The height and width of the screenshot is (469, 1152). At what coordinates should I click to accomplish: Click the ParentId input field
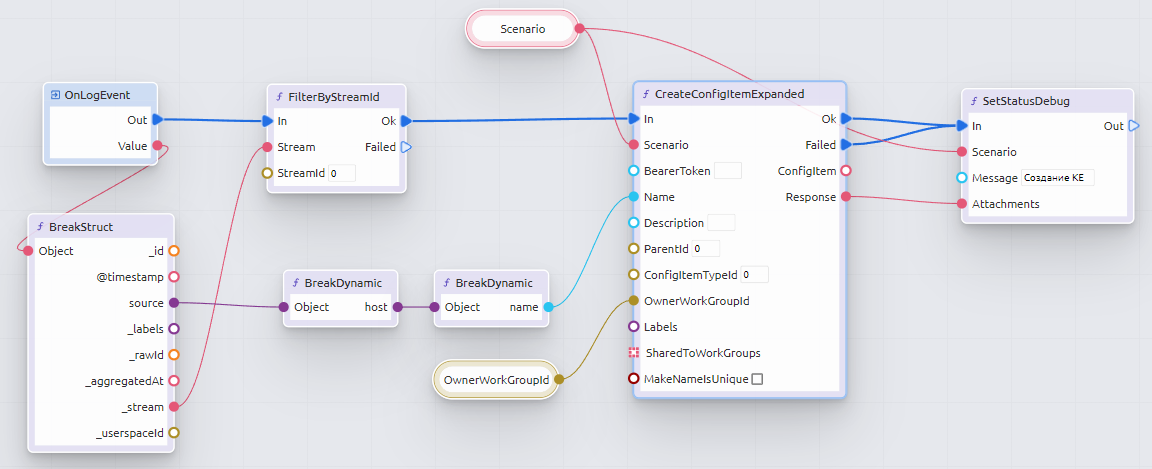(705, 248)
